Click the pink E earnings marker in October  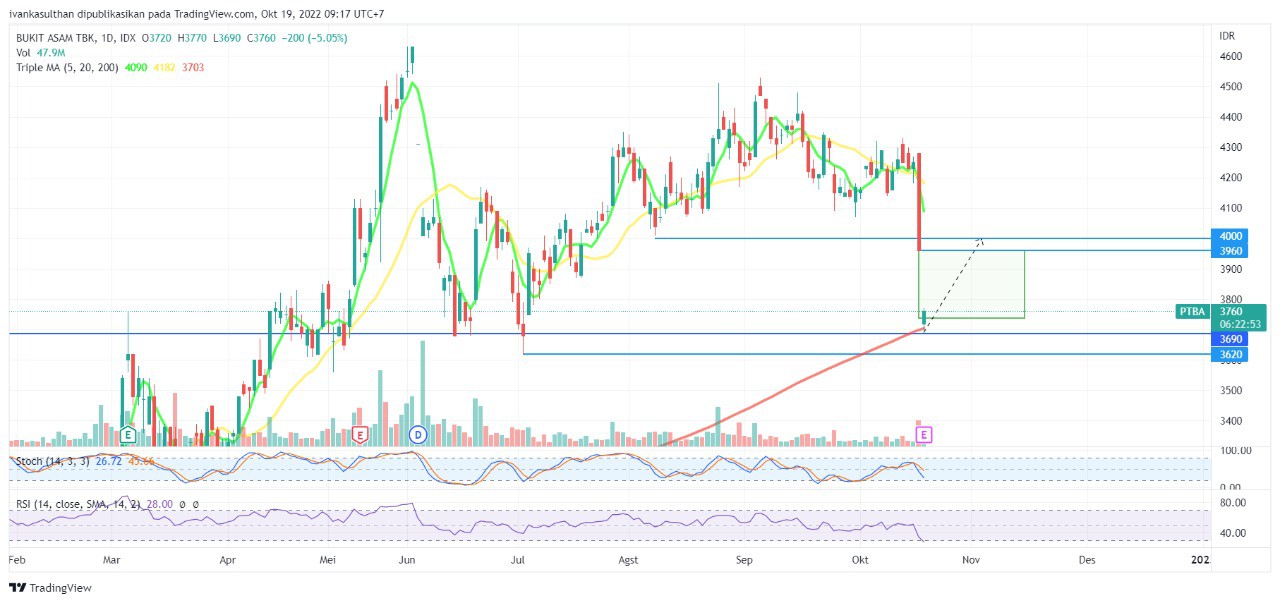[x=925, y=435]
